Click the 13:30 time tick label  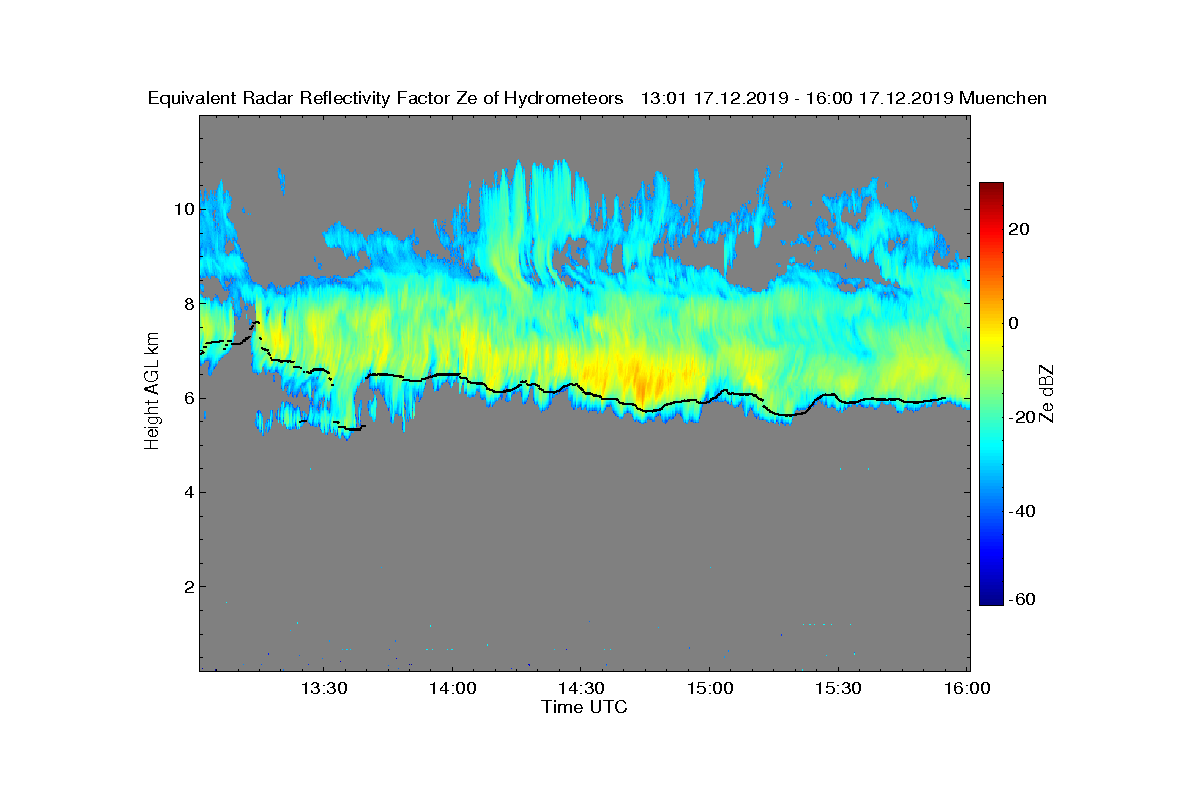(x=323, y=688)
